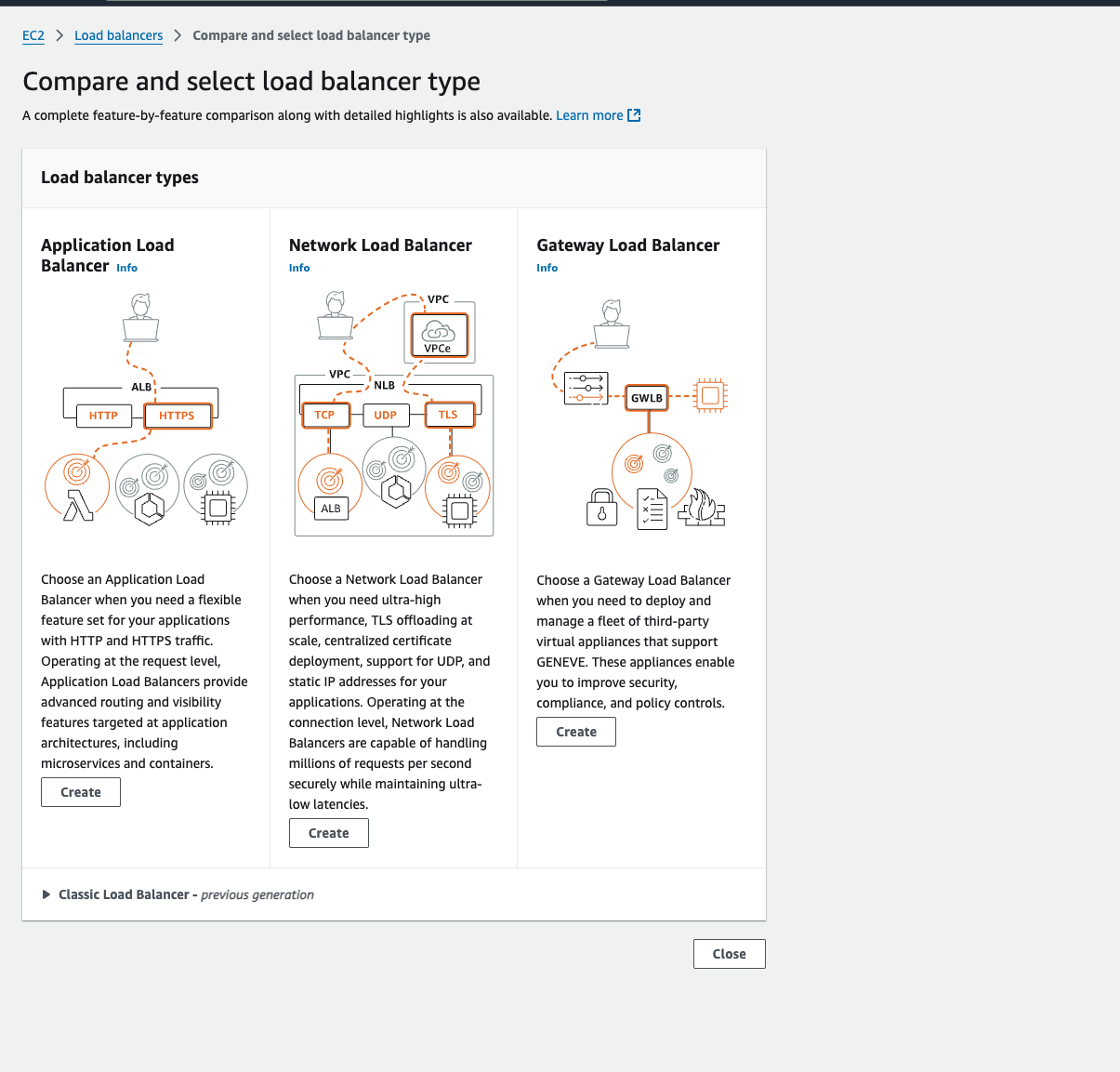
Task: Click the firewall flame icon in Gateway diagram
Action: [702, 508]
